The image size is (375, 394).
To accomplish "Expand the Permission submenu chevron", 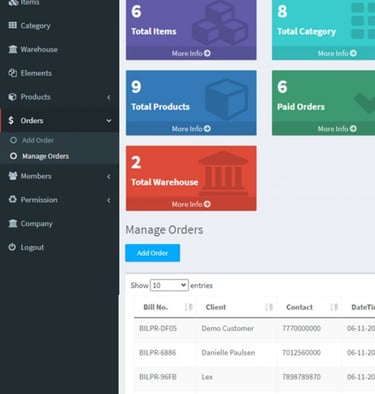I will pyautogui.click(x=109, y=200).
